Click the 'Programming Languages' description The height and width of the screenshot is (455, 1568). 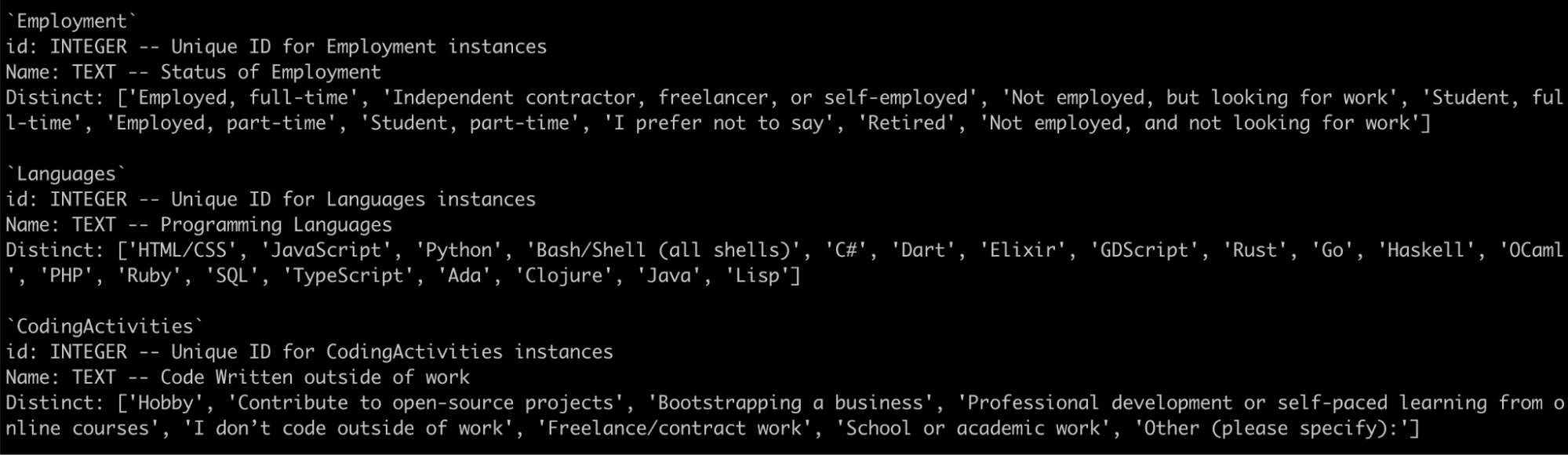(x=276, y=225)
